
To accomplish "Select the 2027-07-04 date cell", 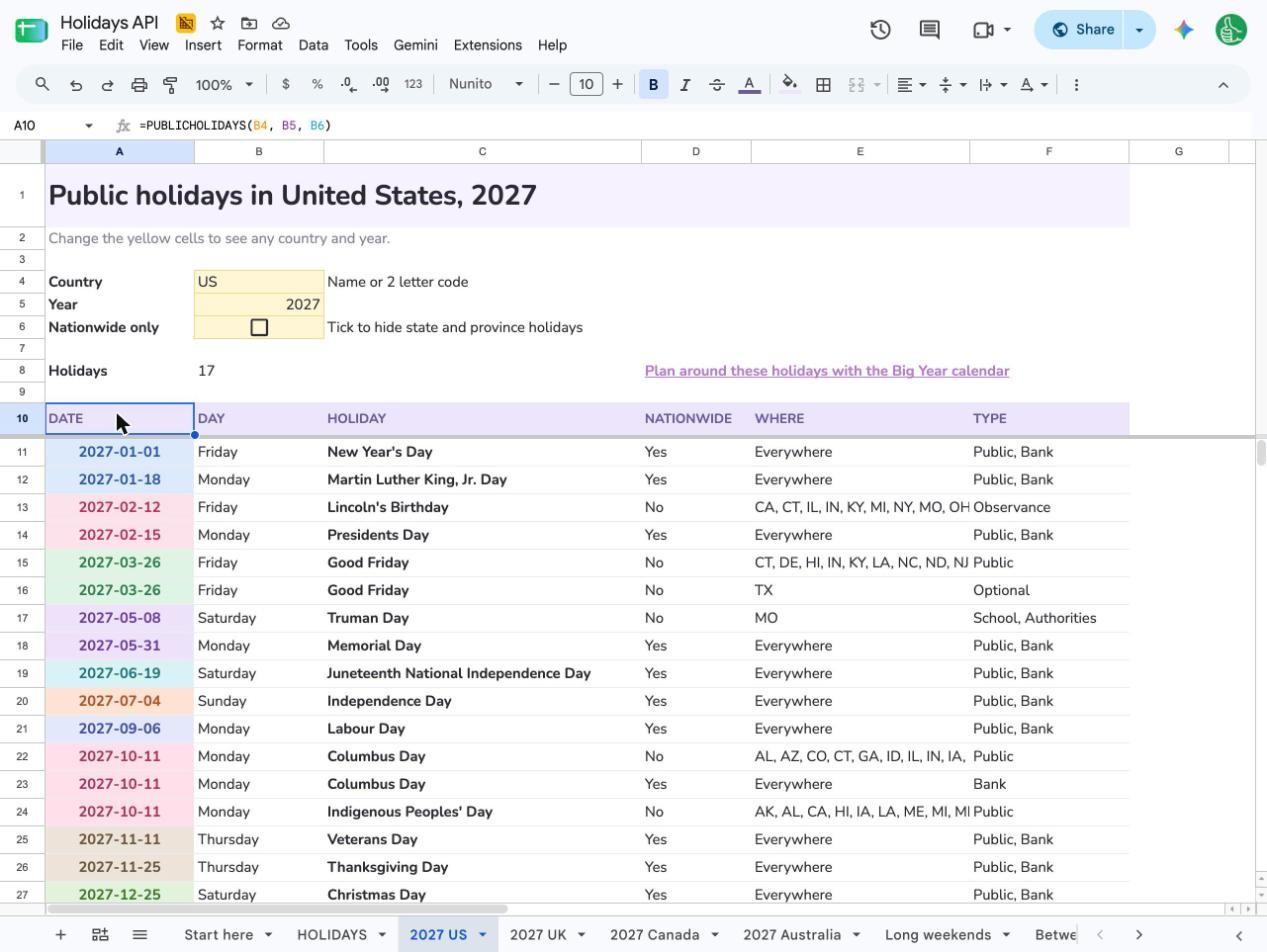I will (119, 701).
